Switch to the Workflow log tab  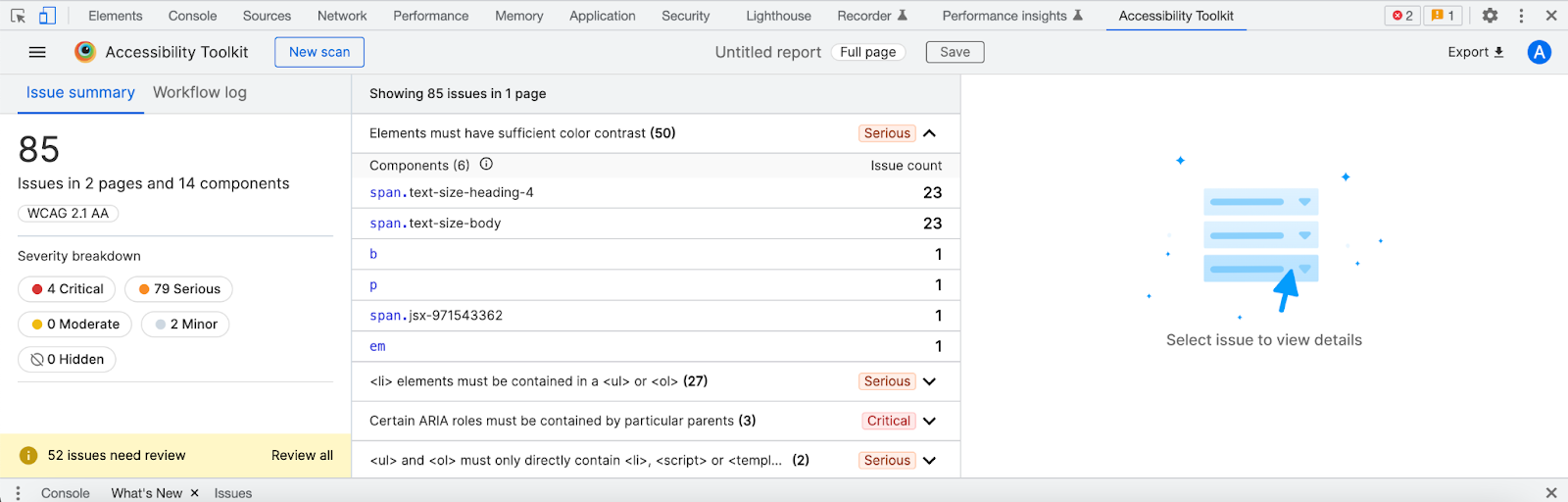[x=200, y=92]
